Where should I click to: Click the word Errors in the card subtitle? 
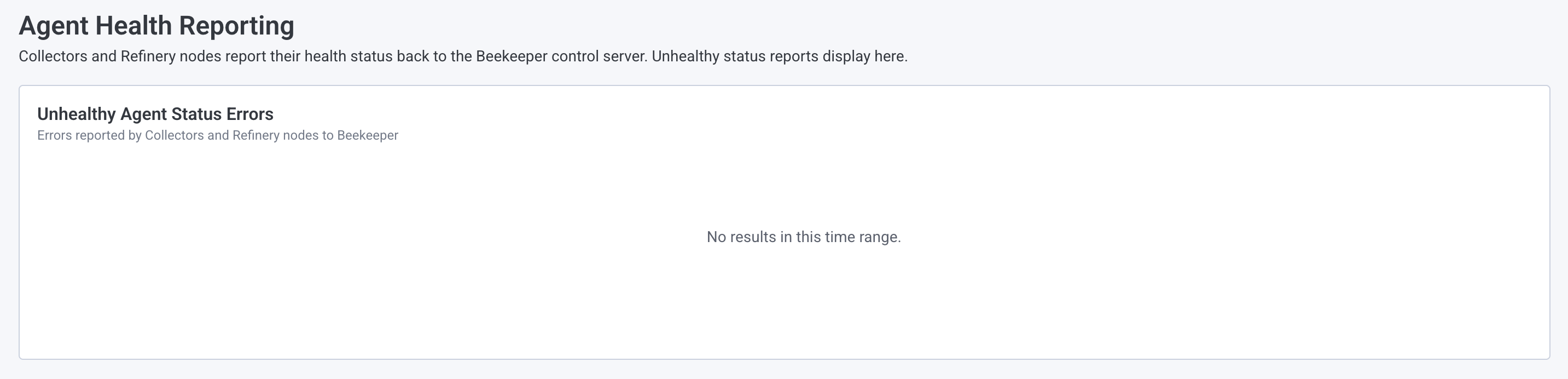pyautogui.click(x=59, y=135)
